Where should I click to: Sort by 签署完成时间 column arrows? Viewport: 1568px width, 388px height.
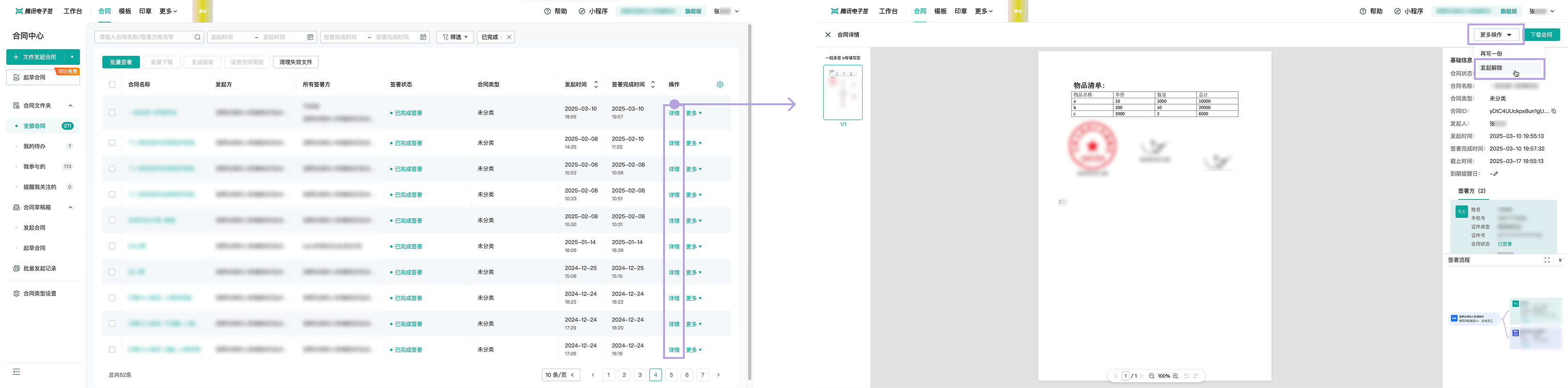(652, 85)
